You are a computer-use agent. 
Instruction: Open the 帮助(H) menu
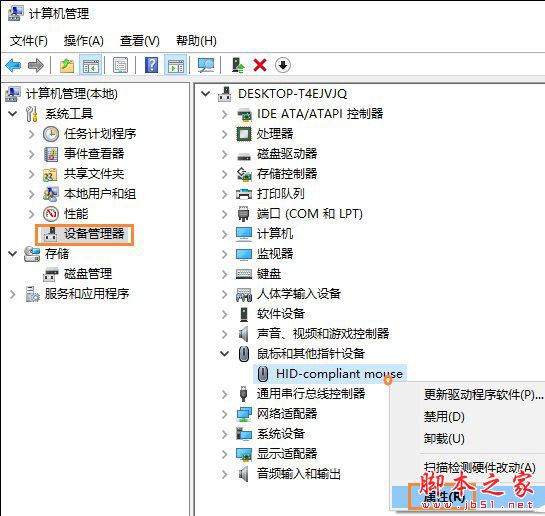pos(196,41)
